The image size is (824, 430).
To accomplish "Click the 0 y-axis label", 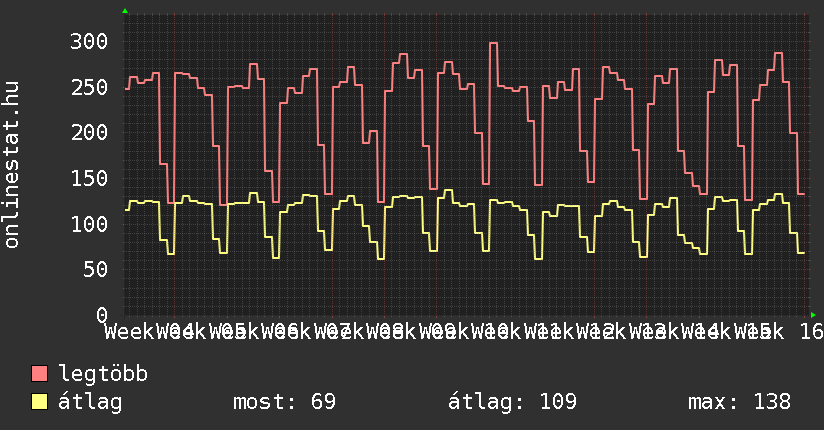I will coord(101,314).
